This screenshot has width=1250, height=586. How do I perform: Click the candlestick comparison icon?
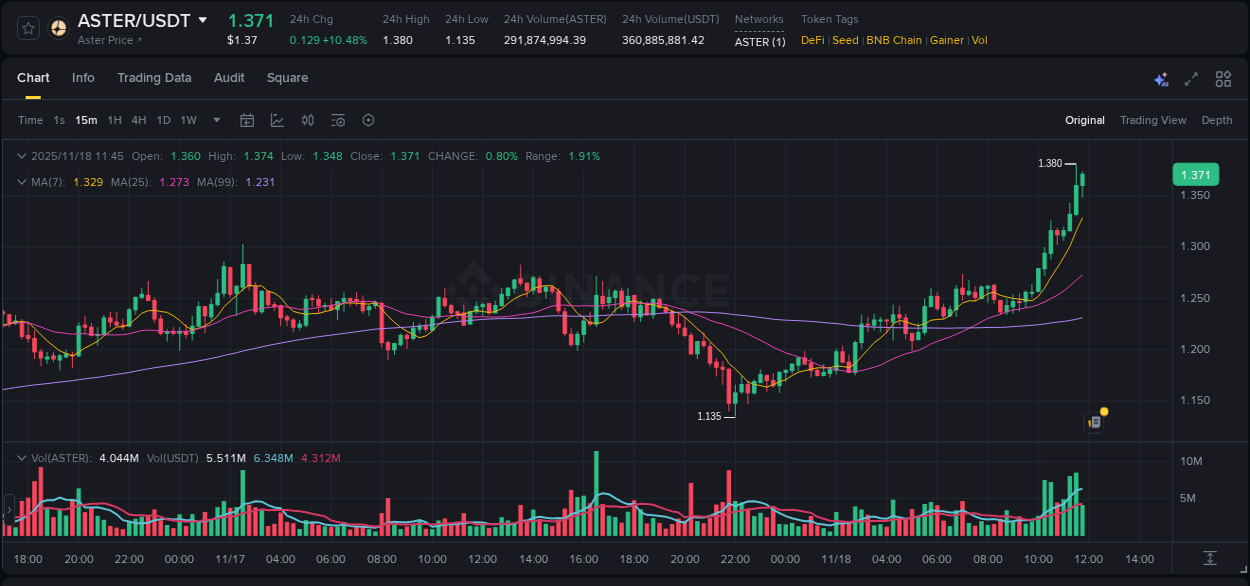[307, 120]
